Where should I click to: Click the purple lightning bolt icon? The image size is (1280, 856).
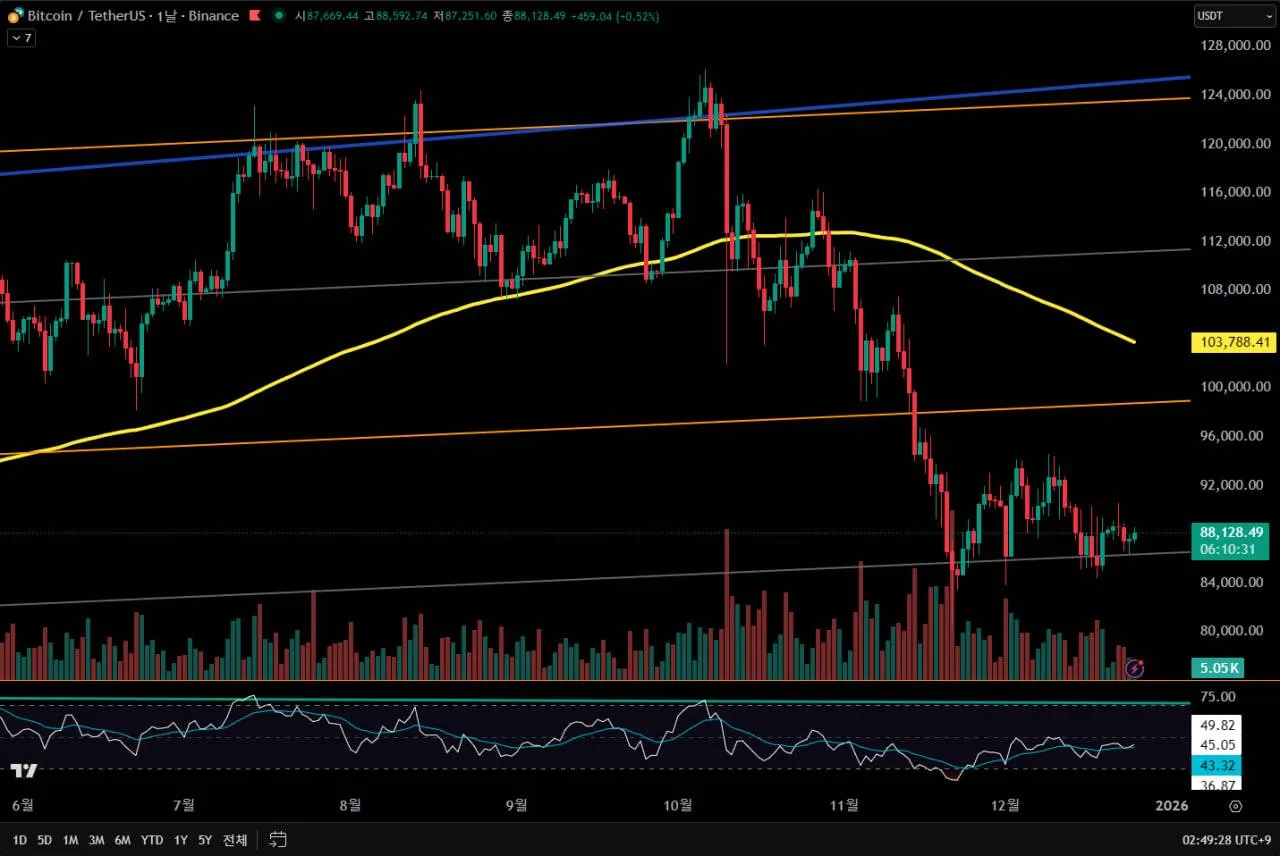click(1134, 668)
